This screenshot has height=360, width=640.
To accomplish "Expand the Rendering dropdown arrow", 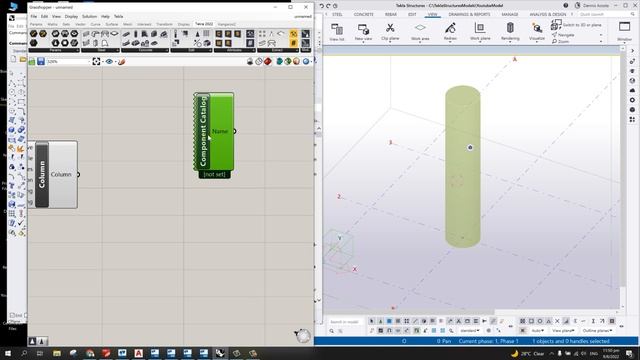I will click(510, 42).
